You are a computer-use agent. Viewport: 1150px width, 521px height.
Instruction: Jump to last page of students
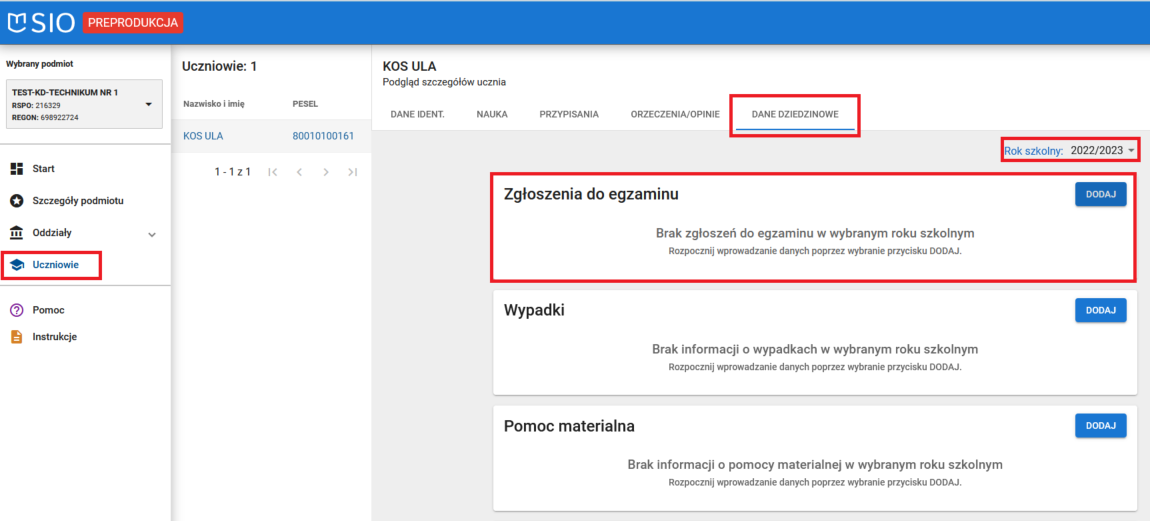(x=352, y=172)
